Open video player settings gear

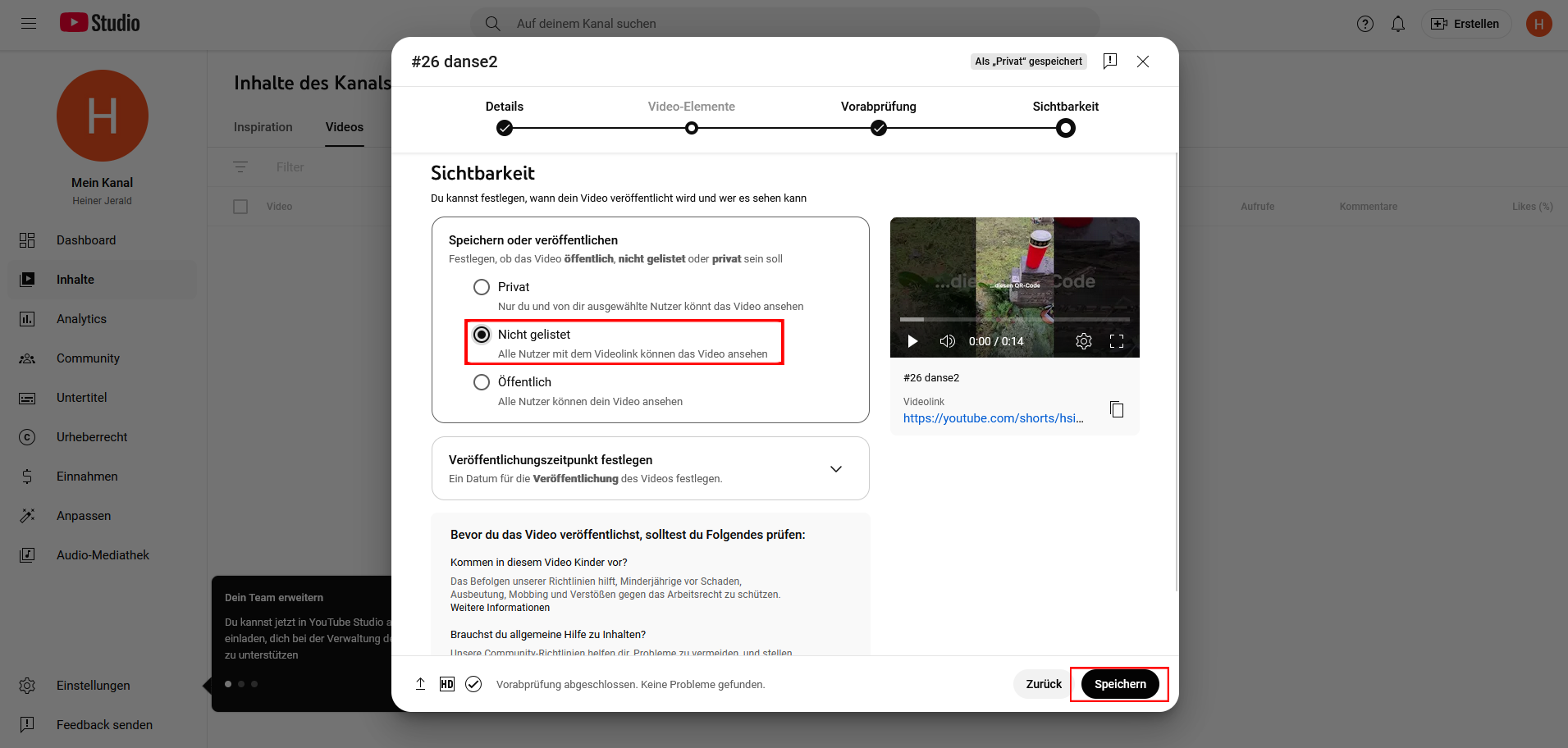click(1083, 341)
